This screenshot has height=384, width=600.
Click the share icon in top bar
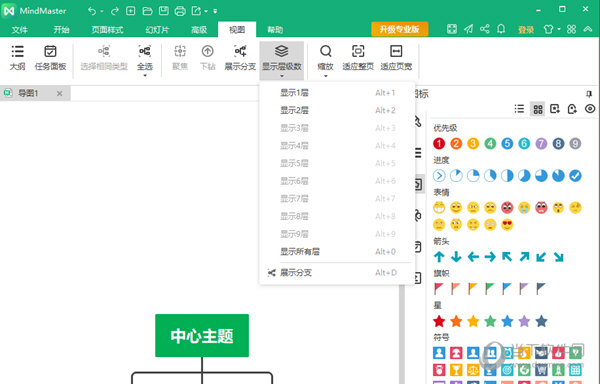coord(485,29)
